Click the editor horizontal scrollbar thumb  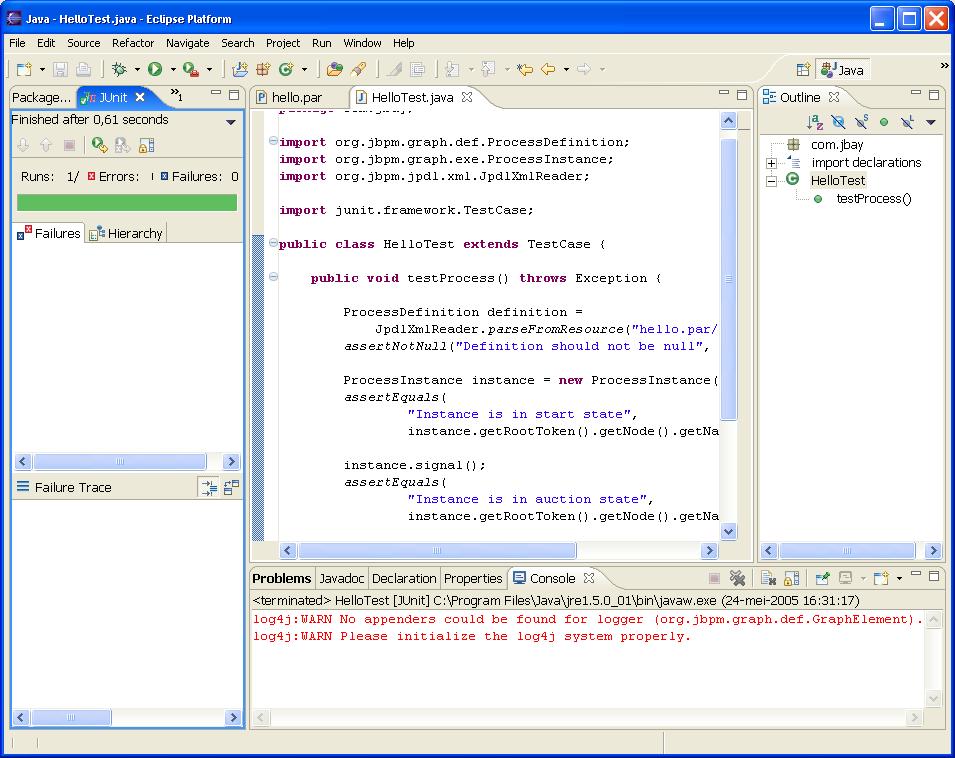[x=437, y=551]
